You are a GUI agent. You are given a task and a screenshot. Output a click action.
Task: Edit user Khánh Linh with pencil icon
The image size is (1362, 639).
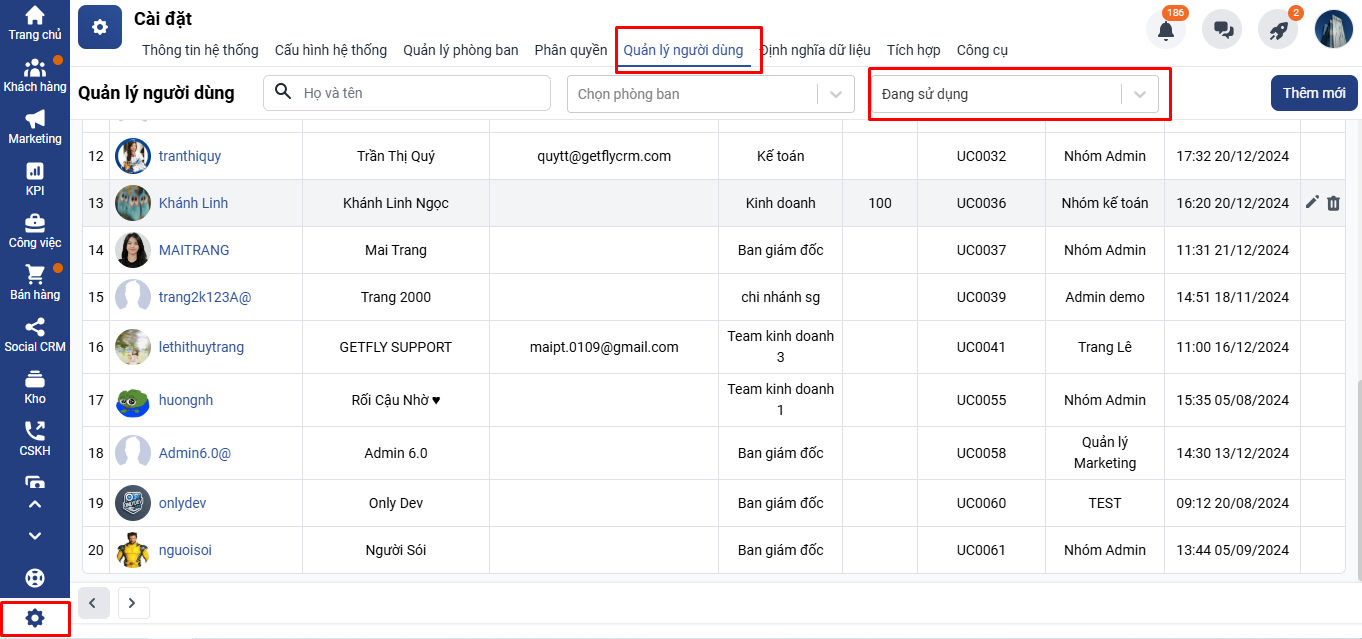coord(1312,203)
